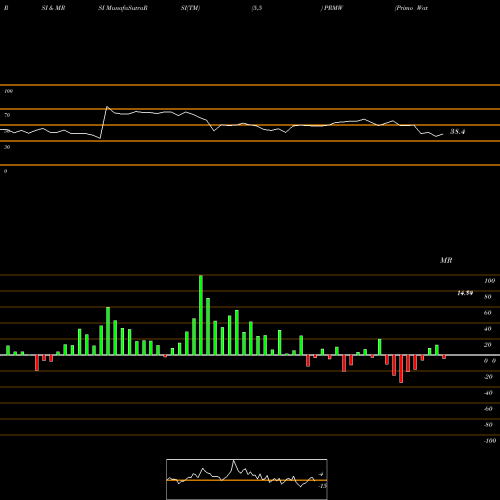Click the -60 axis label in MR panel
Viewport: 500px width, 500px height.
click(488, 409)
